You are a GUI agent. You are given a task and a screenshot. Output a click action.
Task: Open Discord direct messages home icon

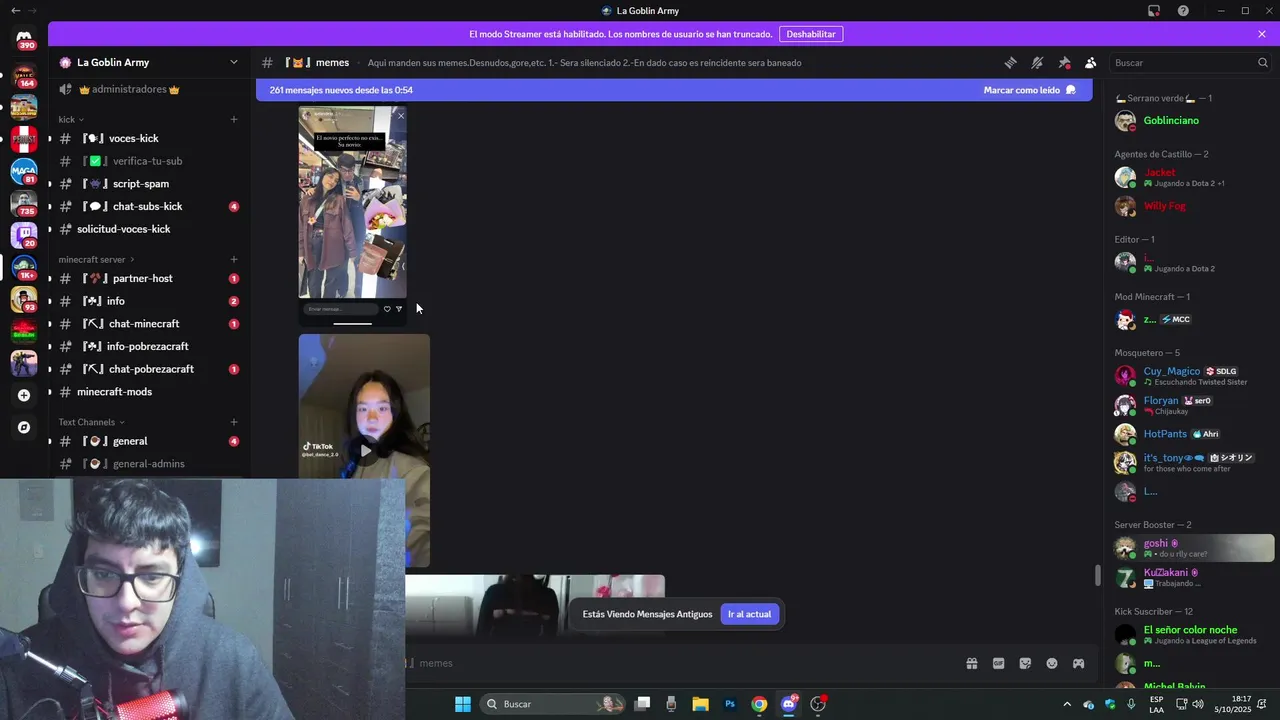(x=24, y=38)
